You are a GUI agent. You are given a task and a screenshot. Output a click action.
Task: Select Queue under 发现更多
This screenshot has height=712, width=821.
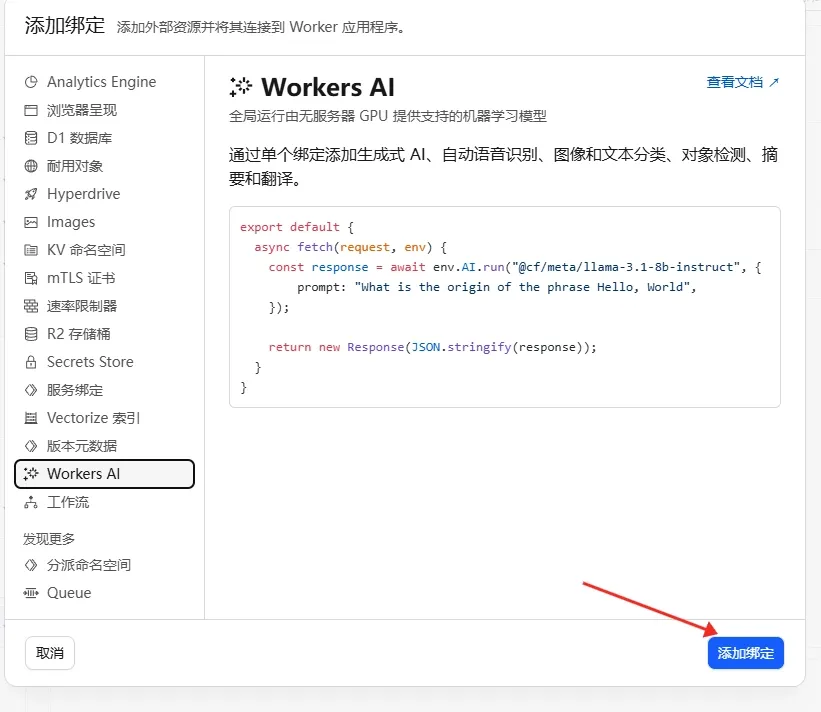coord(69,593)
